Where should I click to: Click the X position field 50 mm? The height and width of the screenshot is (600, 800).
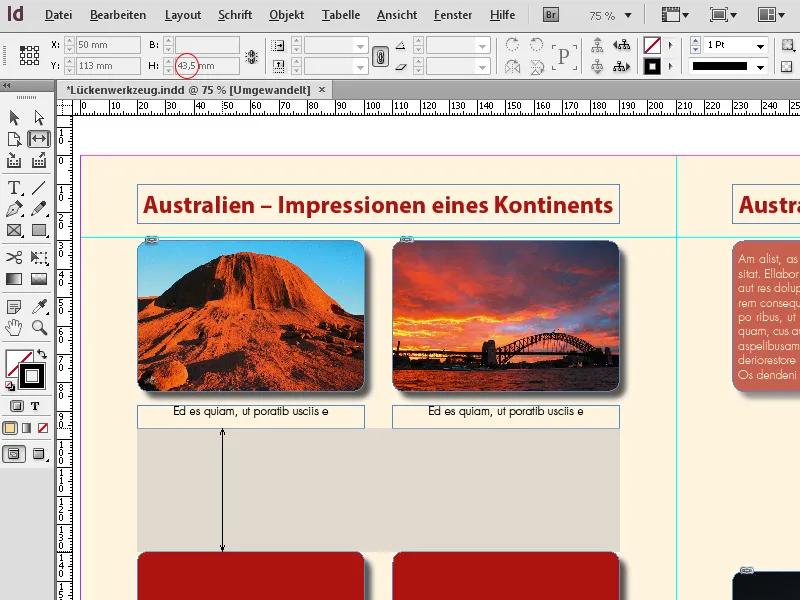[x=108, y=45]
